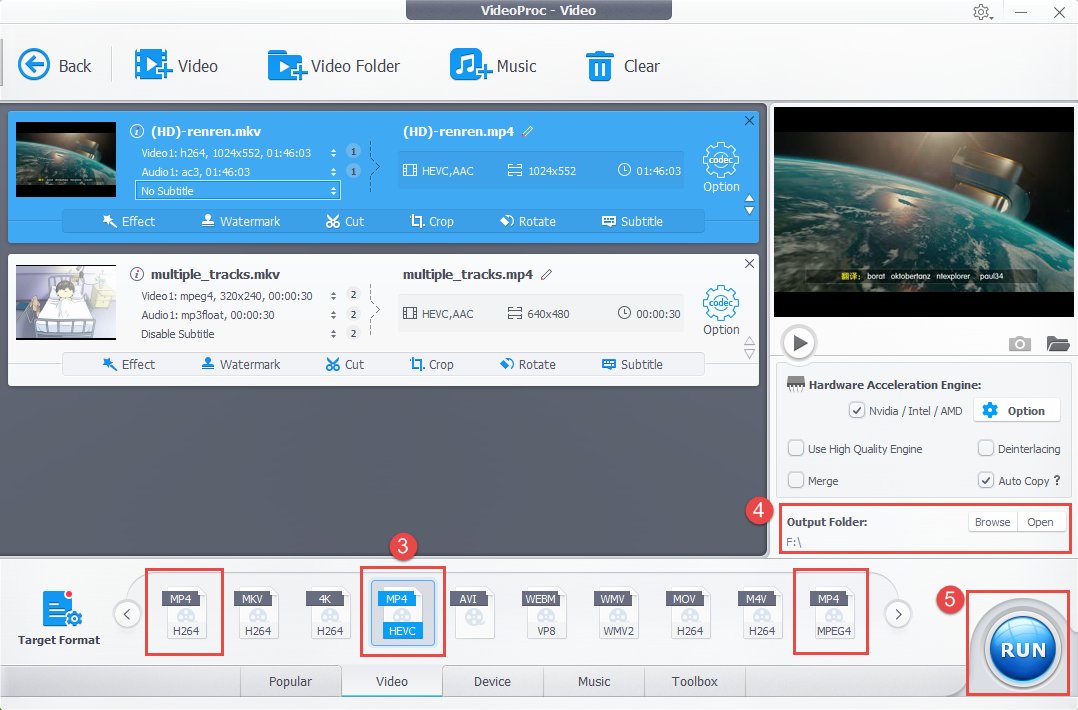Open info for multiple_tracks.mkv
Viewport: 1078px width, 710px height.
pyautogui.click(x=137, y=274)
